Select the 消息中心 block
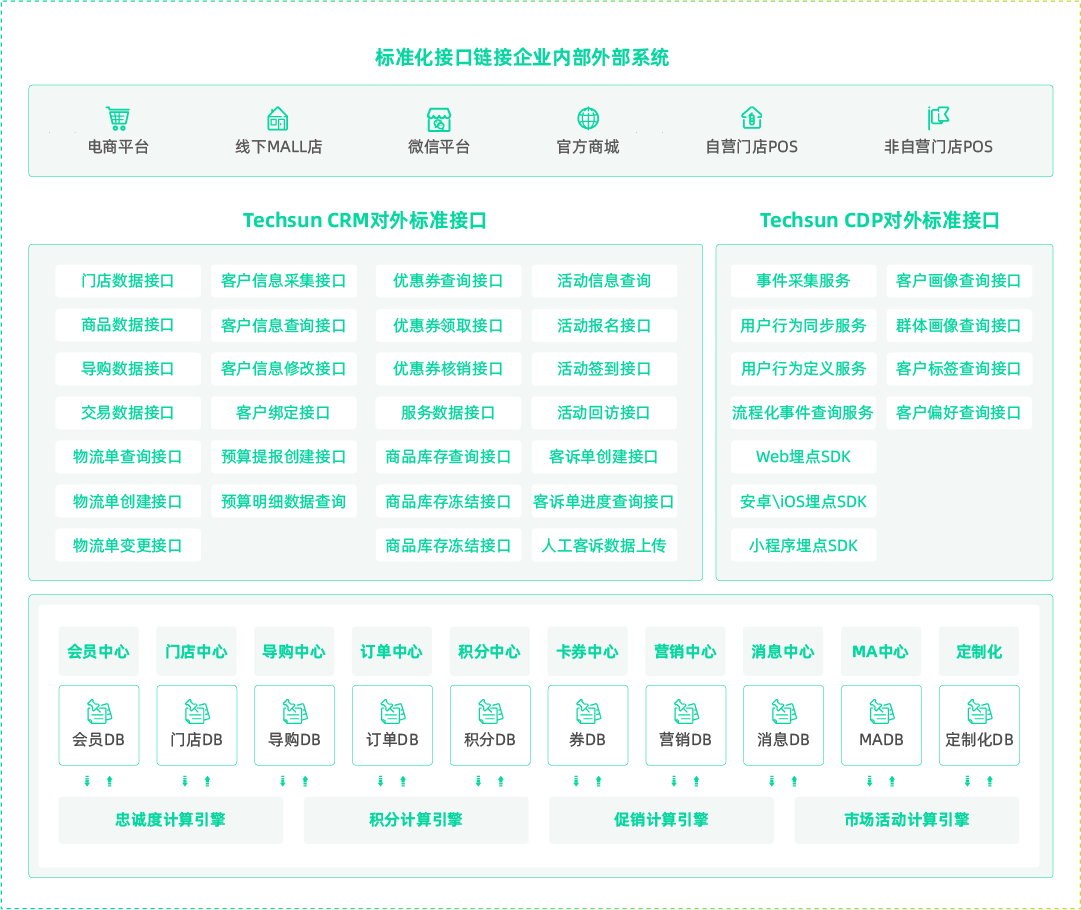The height and width of the screenshot is (910, 1081). (x=783, y=651)
